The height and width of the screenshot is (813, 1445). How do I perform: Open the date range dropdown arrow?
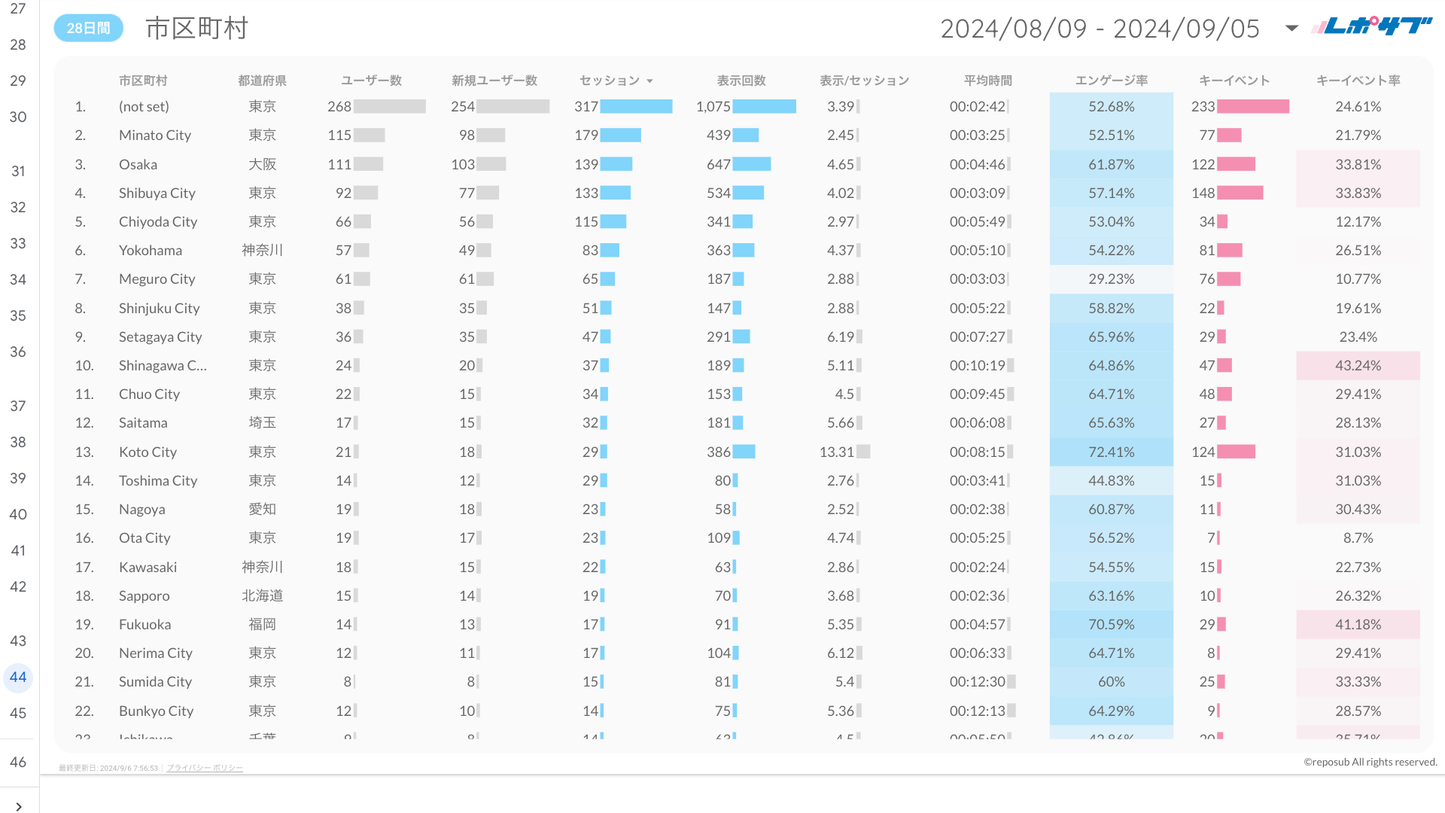coord(1291,28)
